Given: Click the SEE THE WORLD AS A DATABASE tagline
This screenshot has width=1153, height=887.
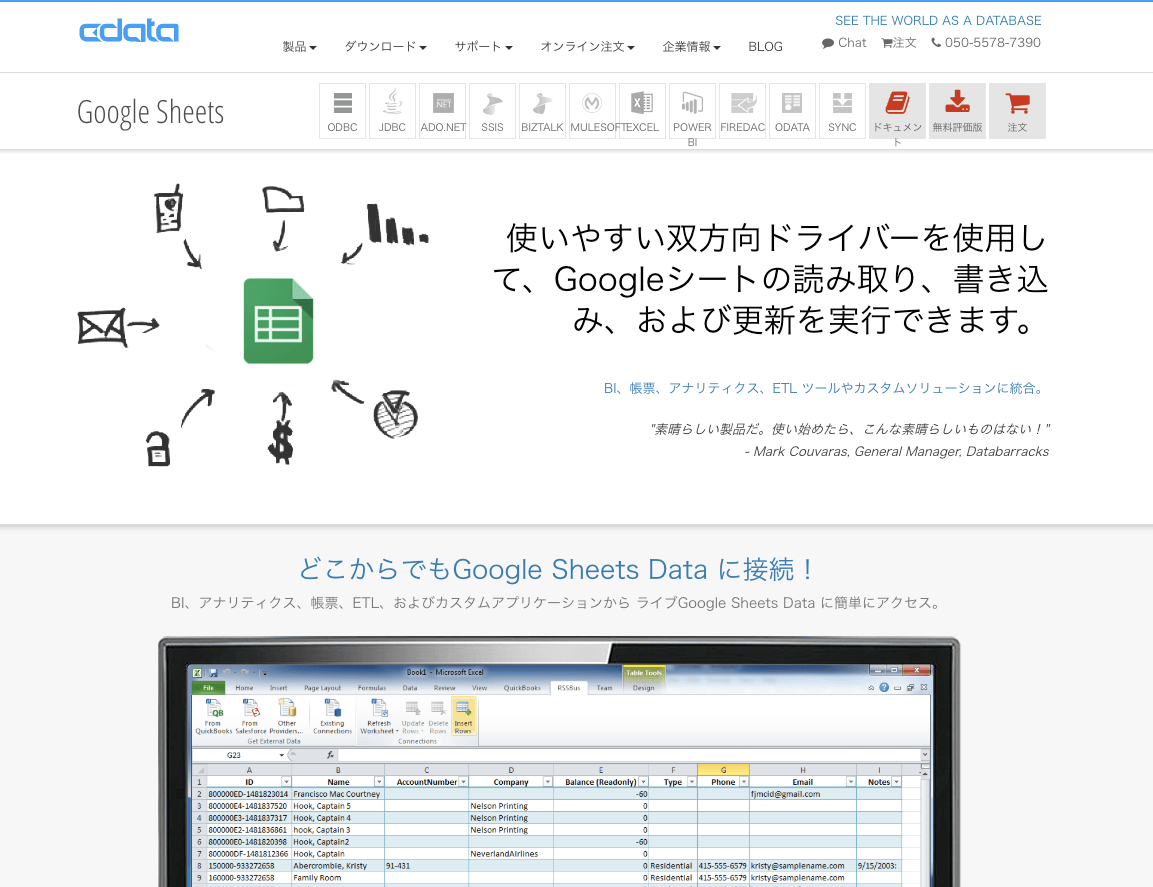Looking at the screenshot, I should (938, 21).
